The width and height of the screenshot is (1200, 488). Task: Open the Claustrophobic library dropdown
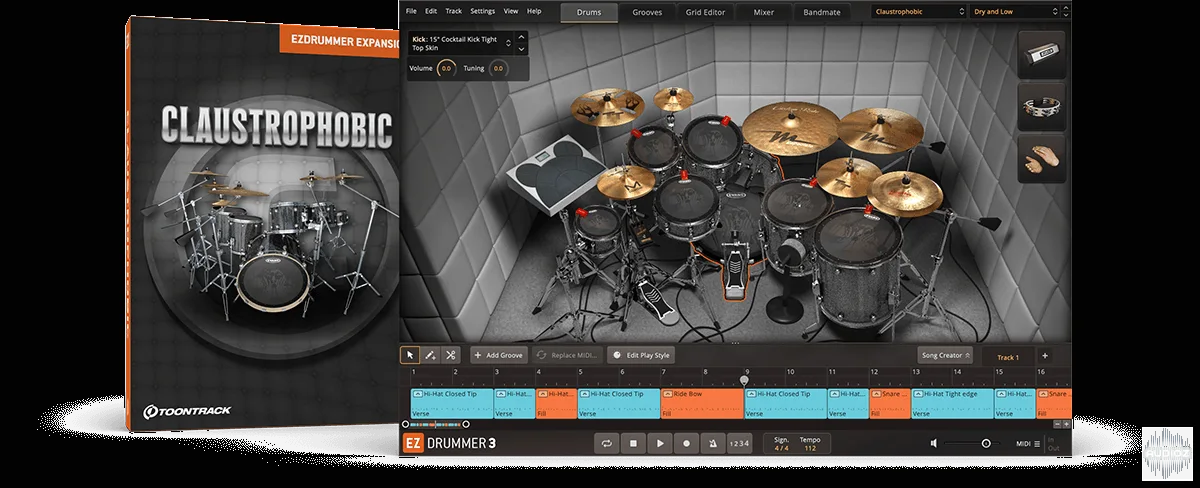[918, 12]
